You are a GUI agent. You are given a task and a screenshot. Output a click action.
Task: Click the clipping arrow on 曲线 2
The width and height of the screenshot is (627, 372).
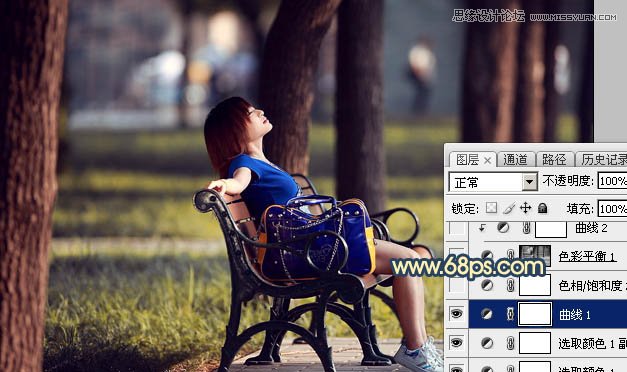pos(482,228)
